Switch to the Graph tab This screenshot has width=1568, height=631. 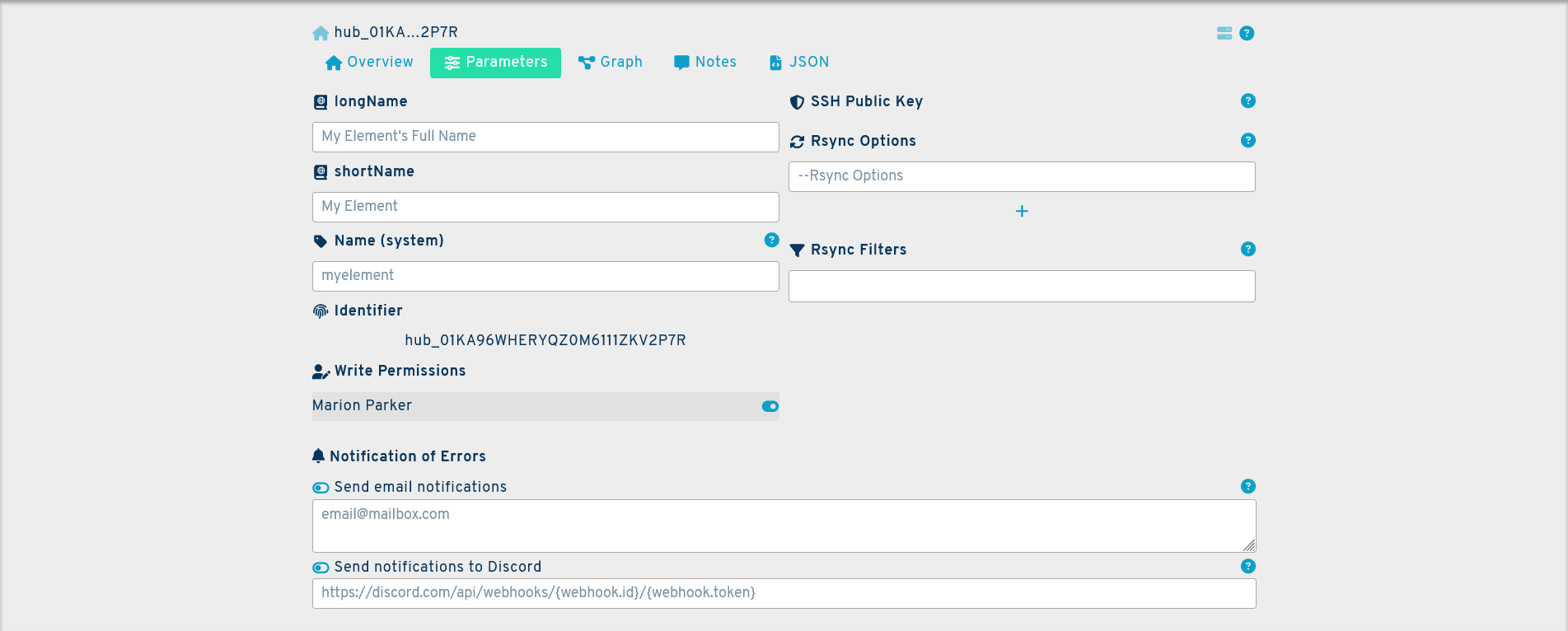pyautogui.click(x=611, y=63)
